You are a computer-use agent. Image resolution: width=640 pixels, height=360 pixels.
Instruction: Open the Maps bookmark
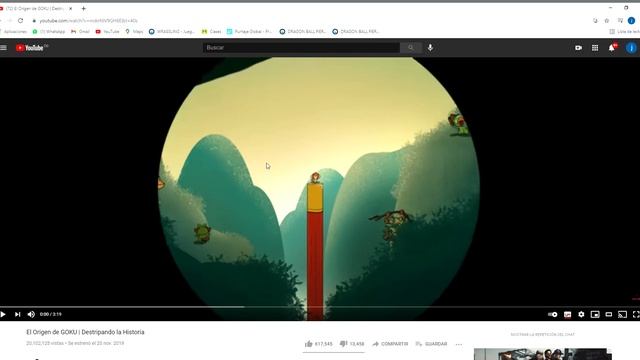point(134,31)
